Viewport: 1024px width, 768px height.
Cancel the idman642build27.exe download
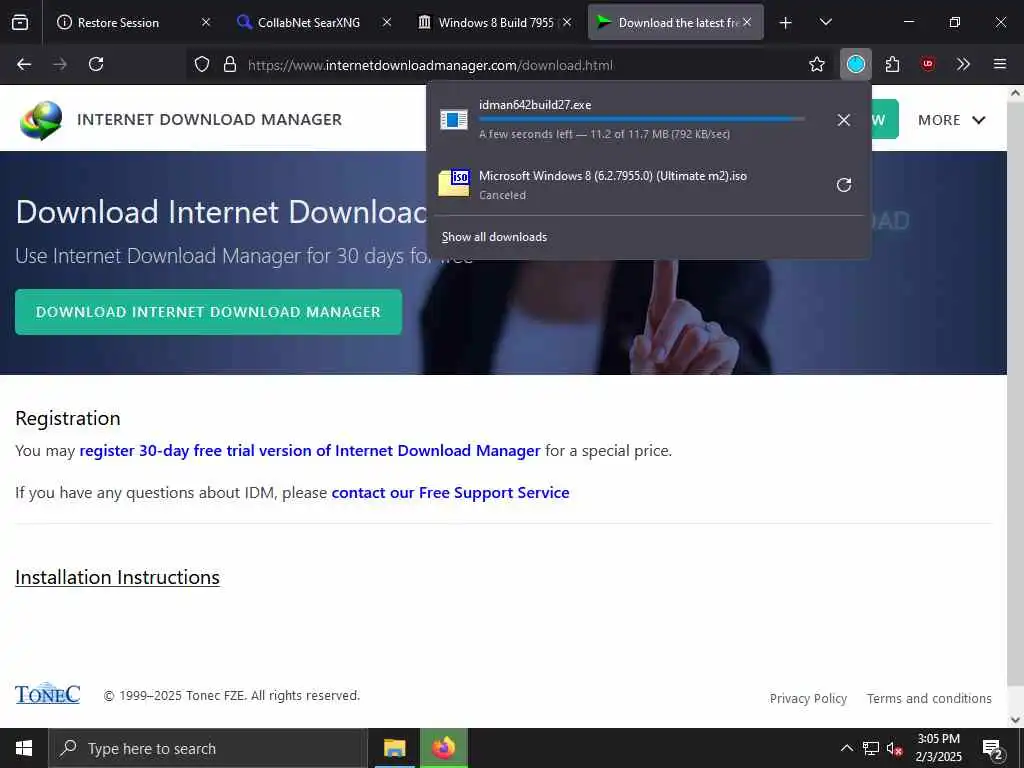pos(844,120)
